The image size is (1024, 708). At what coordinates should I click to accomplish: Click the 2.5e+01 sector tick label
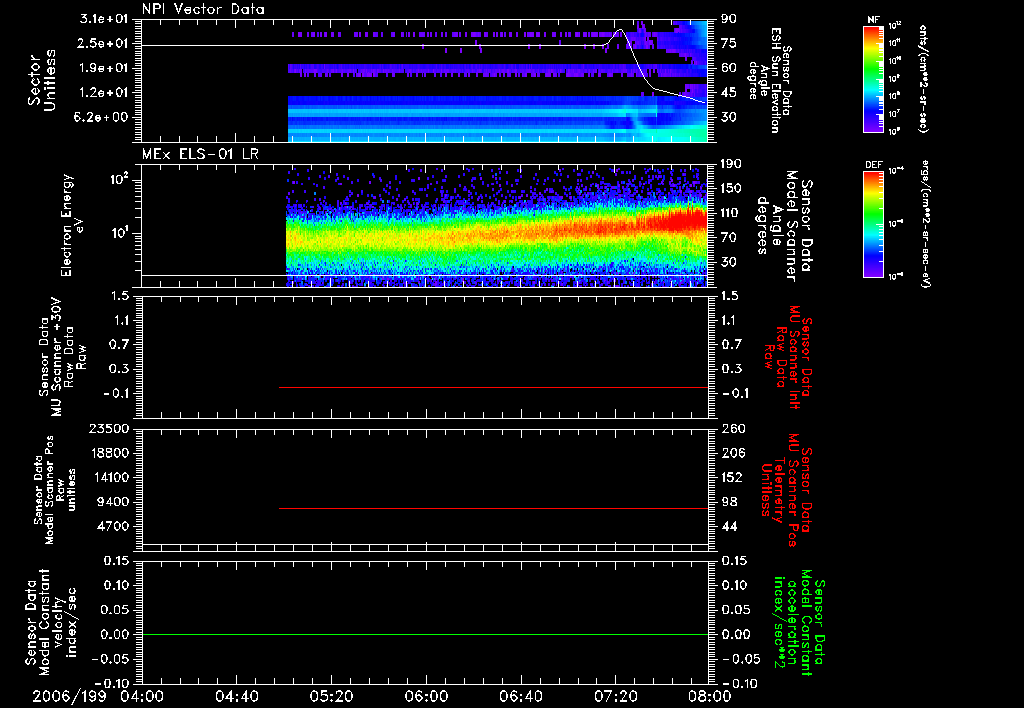(103, 43)
